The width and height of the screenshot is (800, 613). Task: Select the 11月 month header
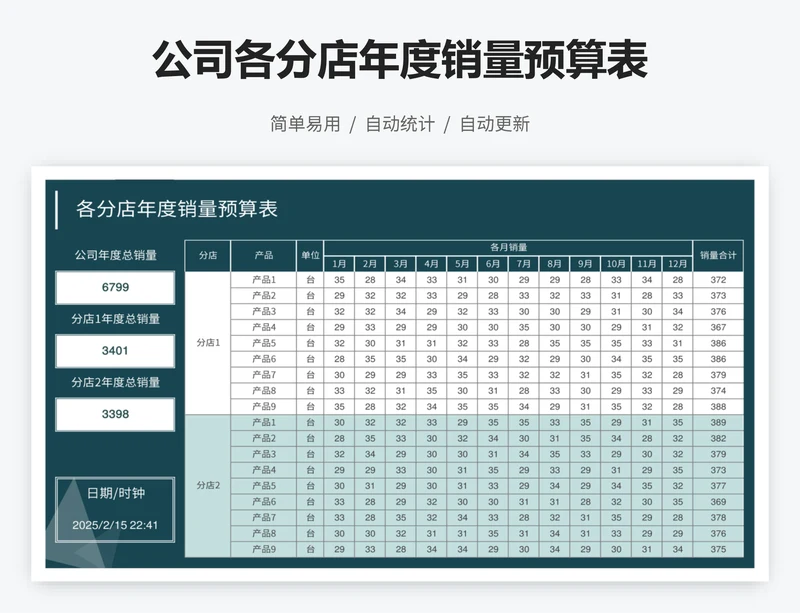(647, 264)
